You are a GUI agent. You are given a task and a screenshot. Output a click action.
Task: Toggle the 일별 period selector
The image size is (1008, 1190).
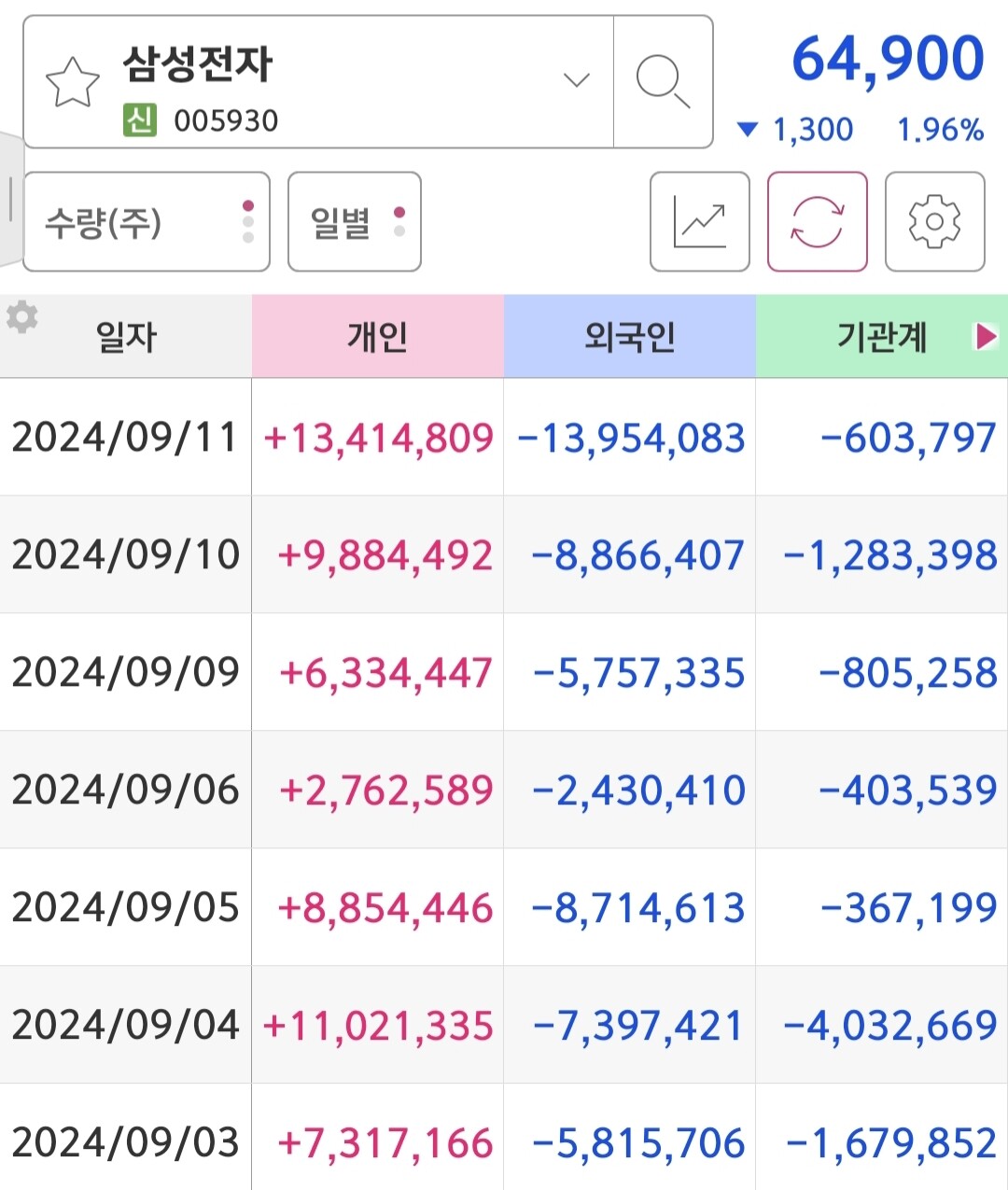(354, 222)
